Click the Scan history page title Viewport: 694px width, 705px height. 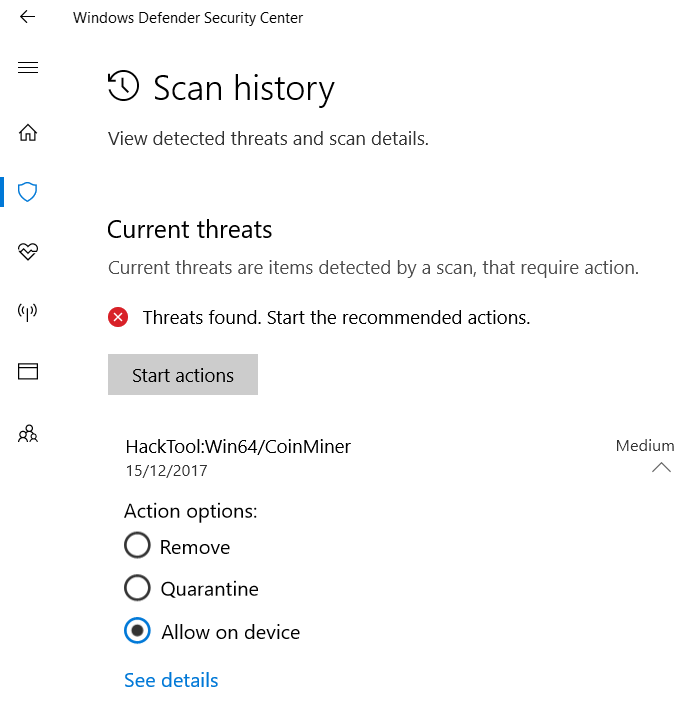point(244,88)
